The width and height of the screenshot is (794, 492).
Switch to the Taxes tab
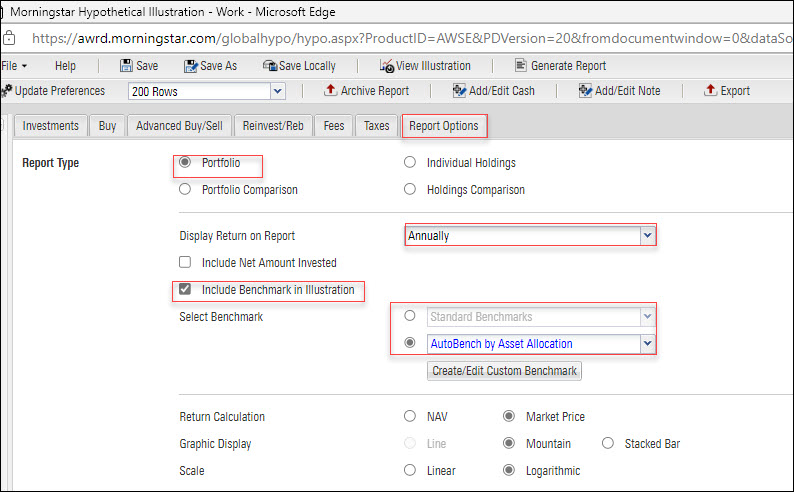pos(377,126)
